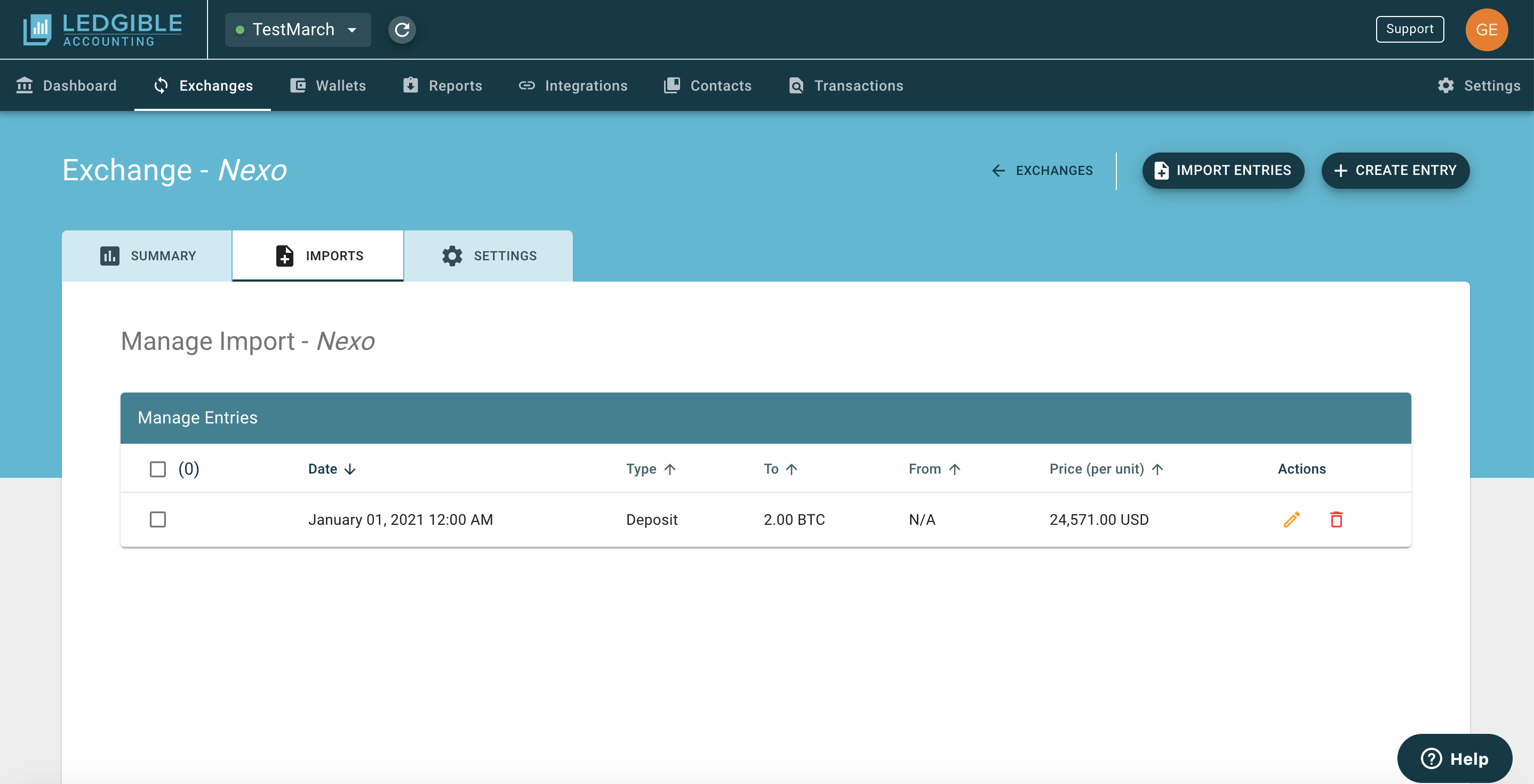Click the Deposit type cell
The height and width of the screenshot is (784, 1534).
pyautogui.click(x=651, y=519)
